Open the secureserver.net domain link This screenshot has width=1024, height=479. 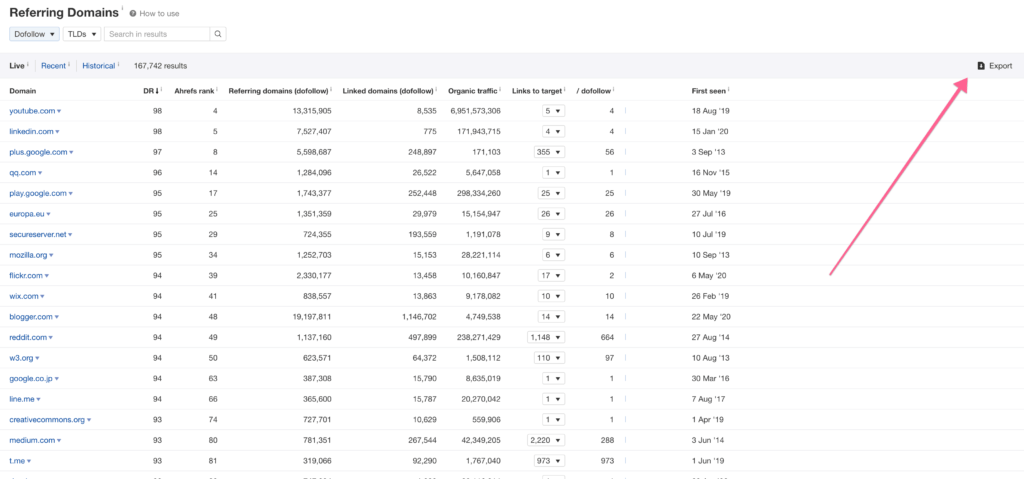[38, 235]
